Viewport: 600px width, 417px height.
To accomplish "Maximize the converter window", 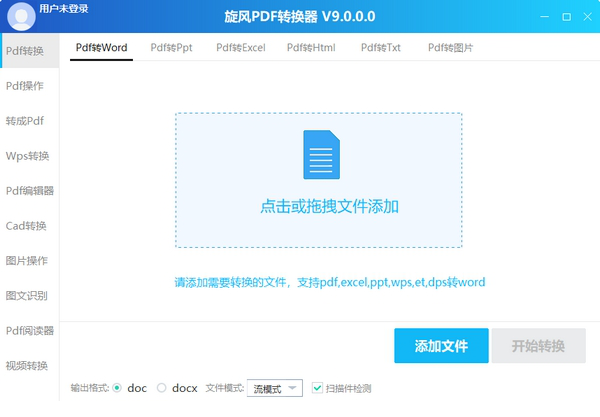I will [566, 17].
